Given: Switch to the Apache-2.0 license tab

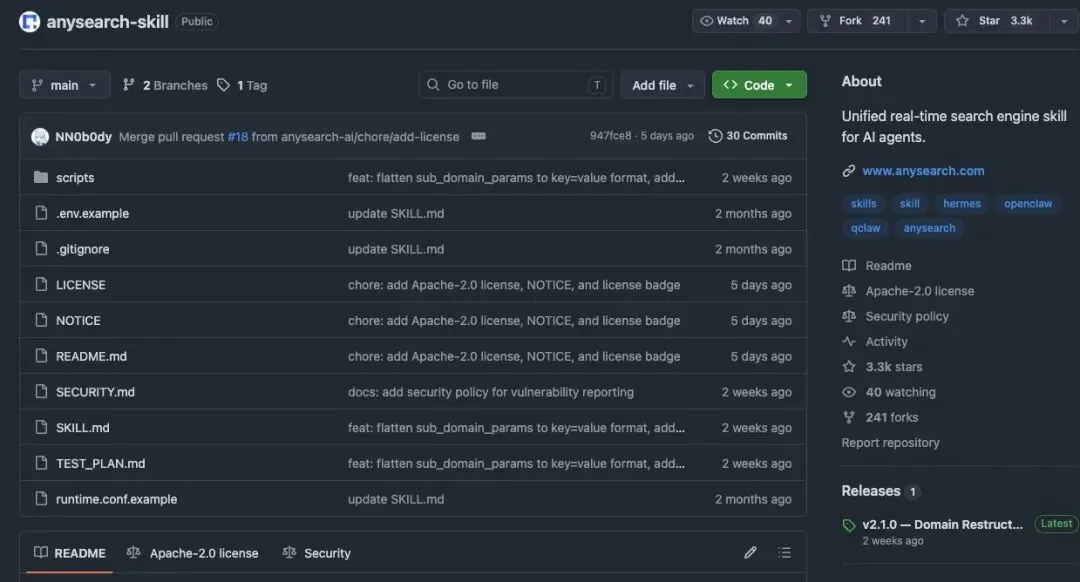Looking at the screenshot, I should point(192,553).
